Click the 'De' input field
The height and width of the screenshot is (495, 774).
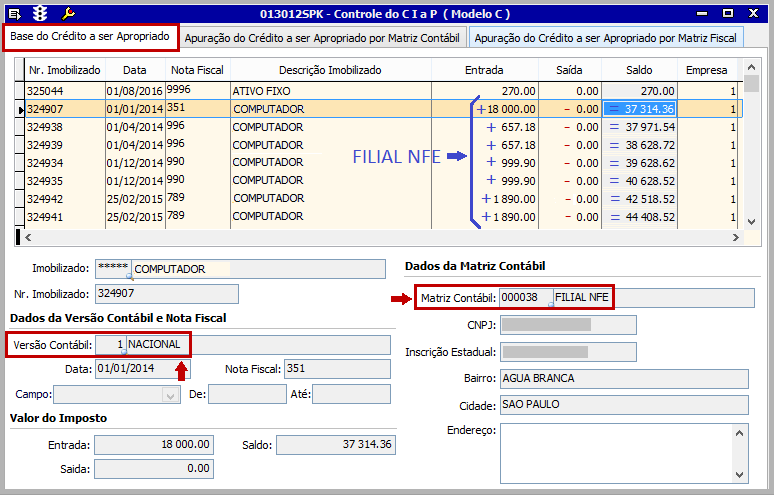(247, 394)
